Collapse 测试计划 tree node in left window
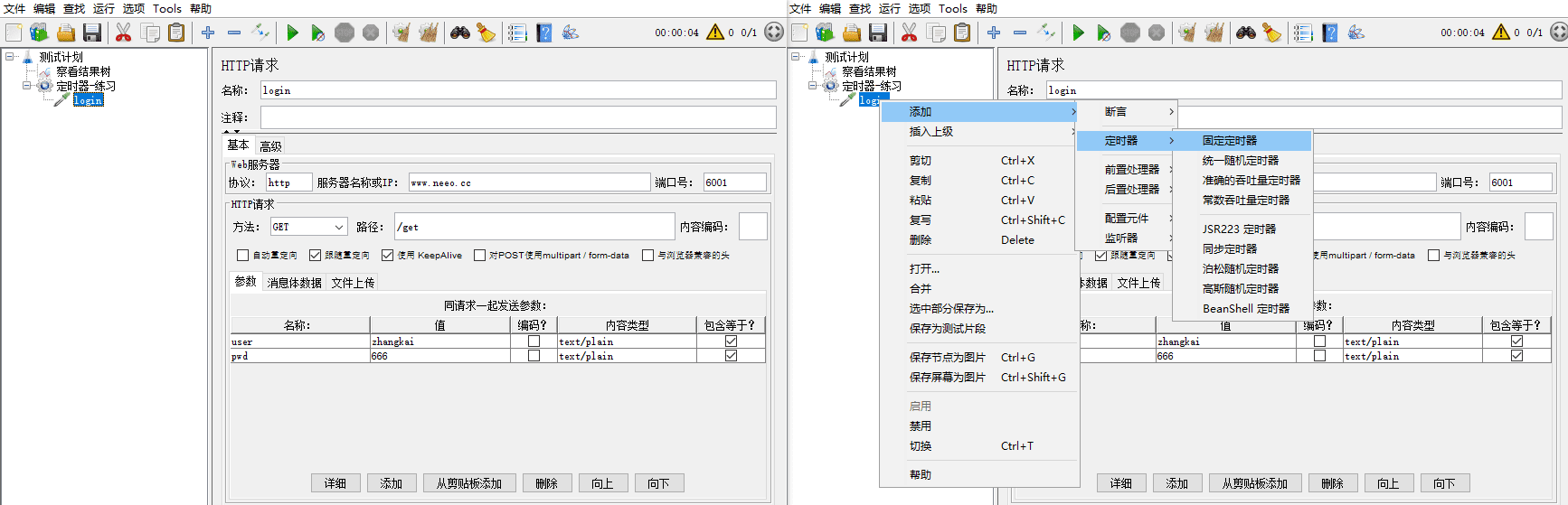 point(11,56)
